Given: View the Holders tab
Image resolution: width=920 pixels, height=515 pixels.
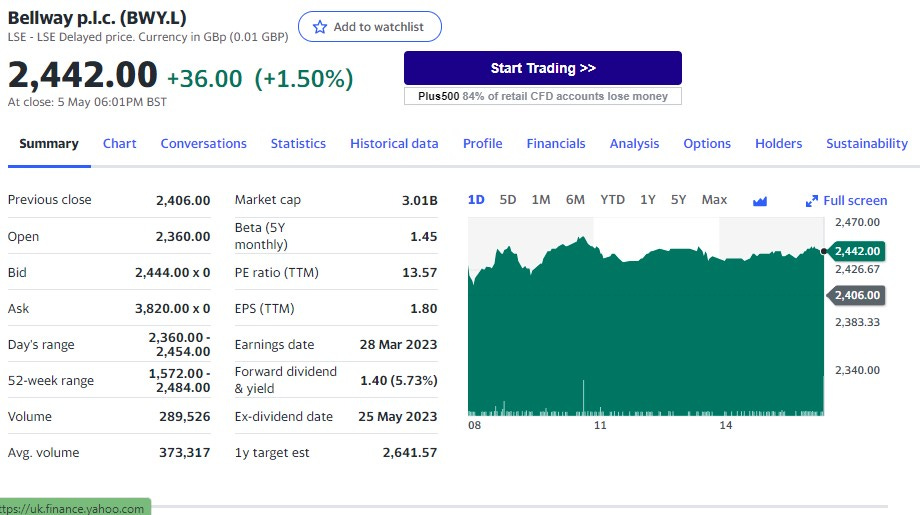Looking at the screenshot, I should point(779,144).
